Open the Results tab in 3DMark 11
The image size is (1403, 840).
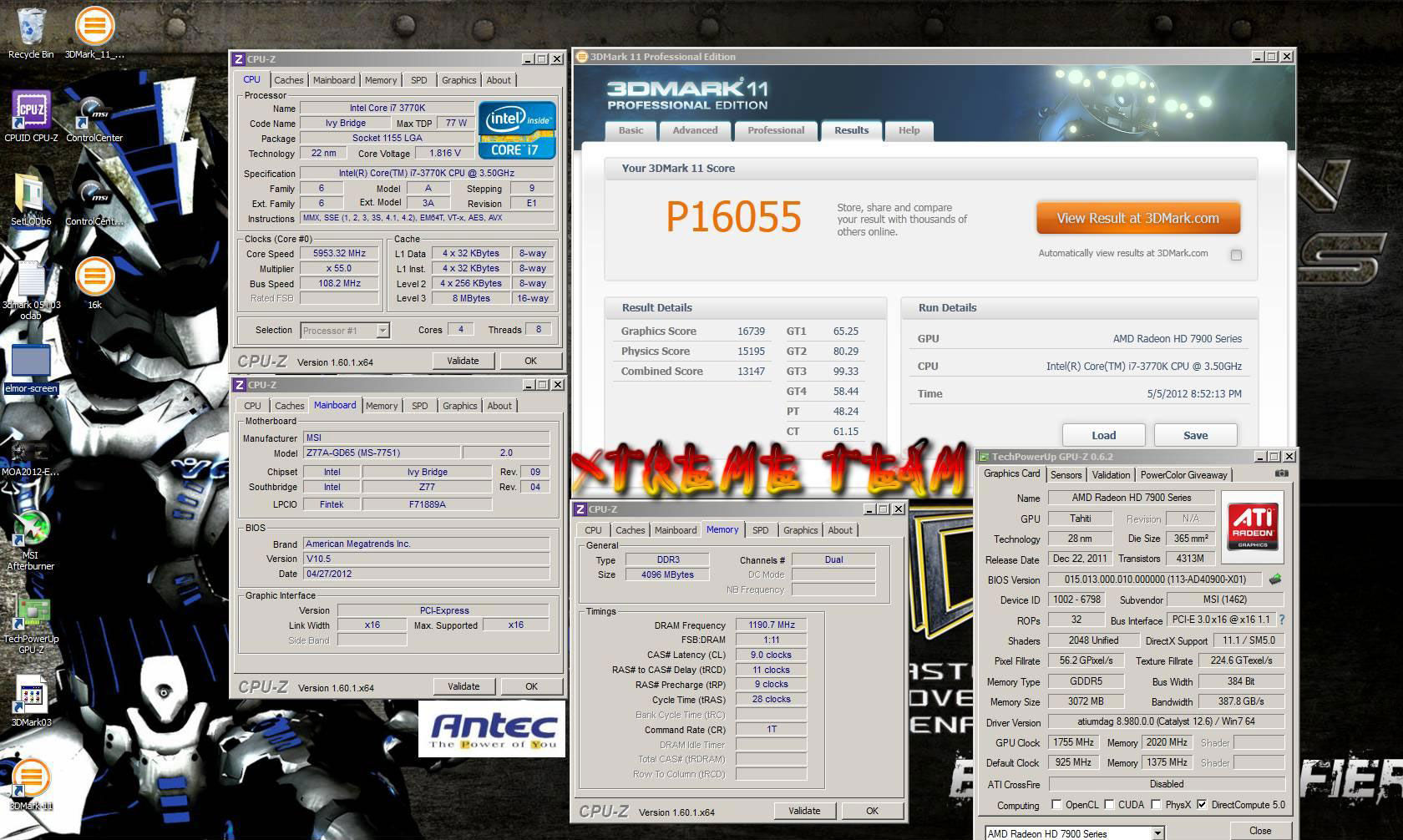tap(851, 130)
